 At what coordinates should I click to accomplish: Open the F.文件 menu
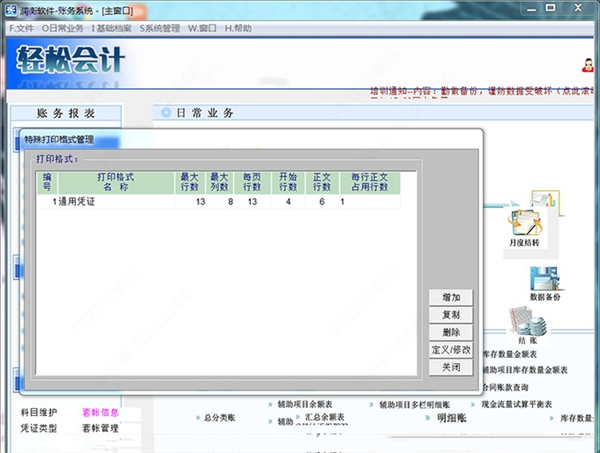(x=21, y=28)
